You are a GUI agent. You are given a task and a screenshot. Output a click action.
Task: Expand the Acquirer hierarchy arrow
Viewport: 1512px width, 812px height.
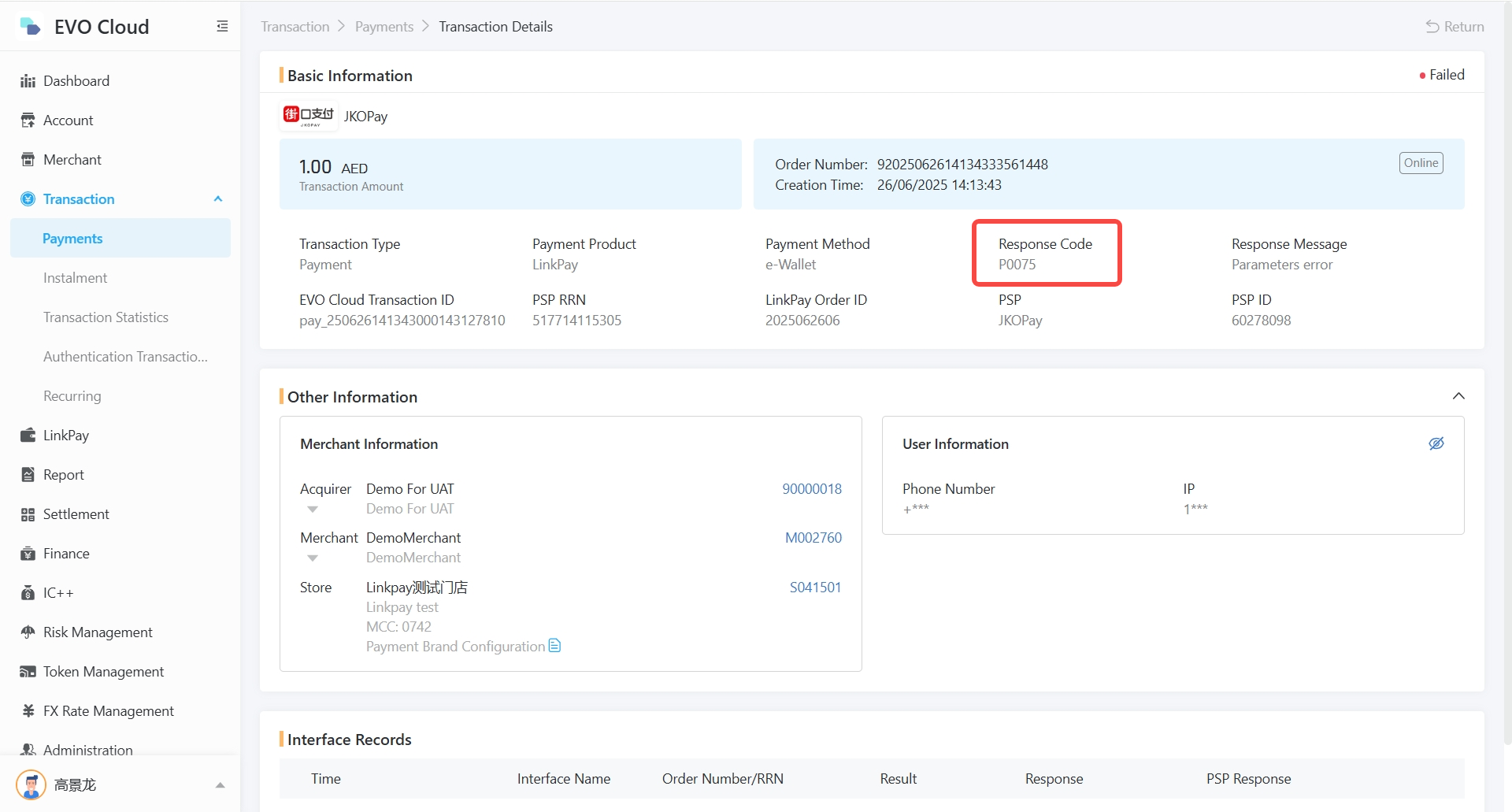pyautogui.click(x=313, y=510)
